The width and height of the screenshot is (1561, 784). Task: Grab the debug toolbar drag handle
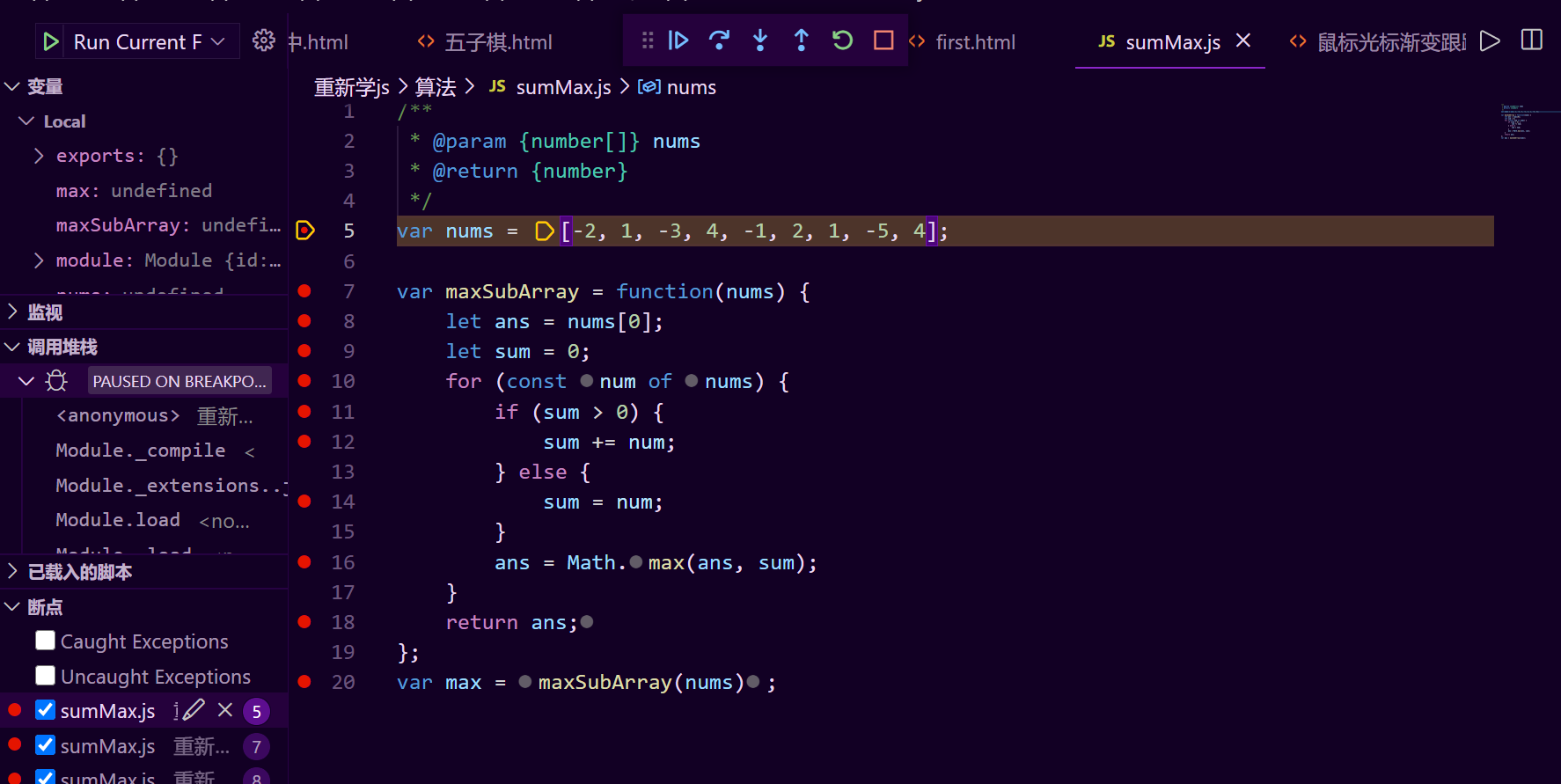click(648, 40)
